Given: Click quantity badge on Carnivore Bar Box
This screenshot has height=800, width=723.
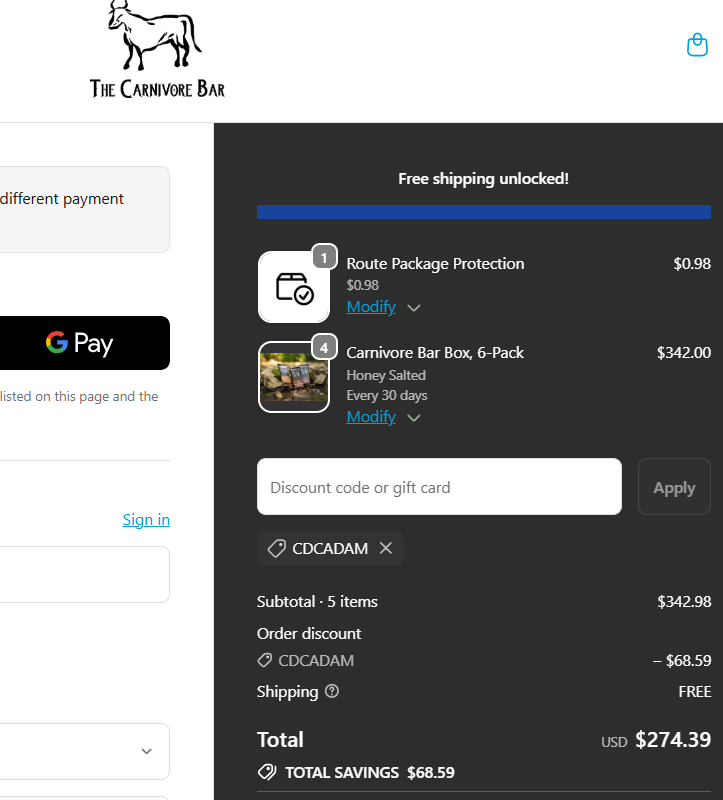Looking at the screenshot, I should 324,347.
